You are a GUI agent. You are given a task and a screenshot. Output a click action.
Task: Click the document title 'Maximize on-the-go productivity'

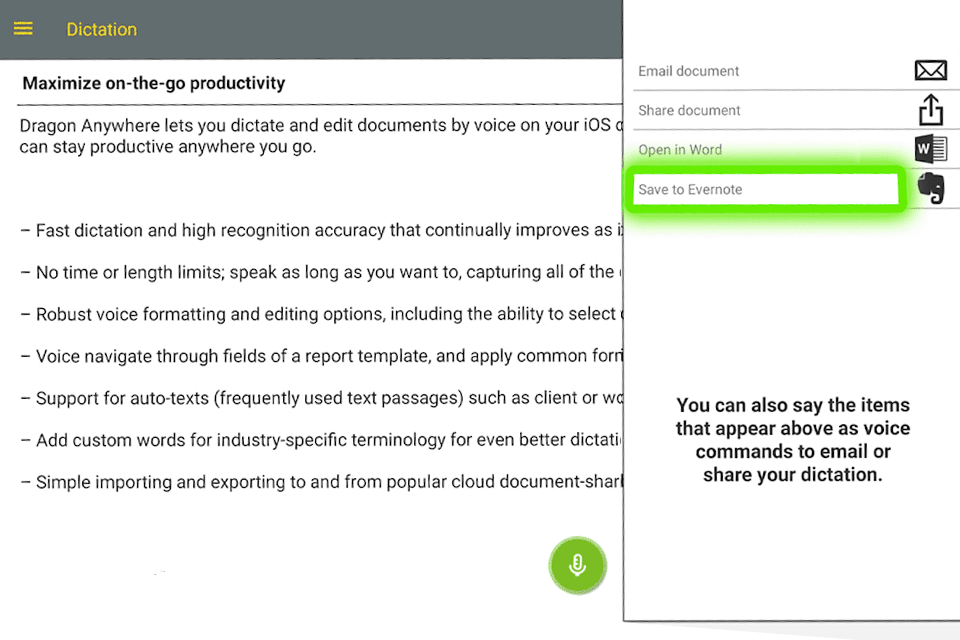point(154,83)
